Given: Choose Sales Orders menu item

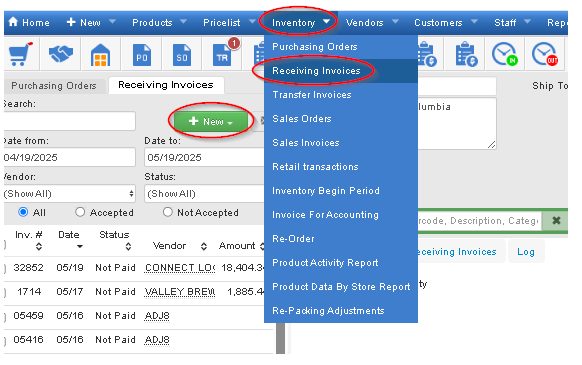Looking at the screenshot, I should point(341,119).
